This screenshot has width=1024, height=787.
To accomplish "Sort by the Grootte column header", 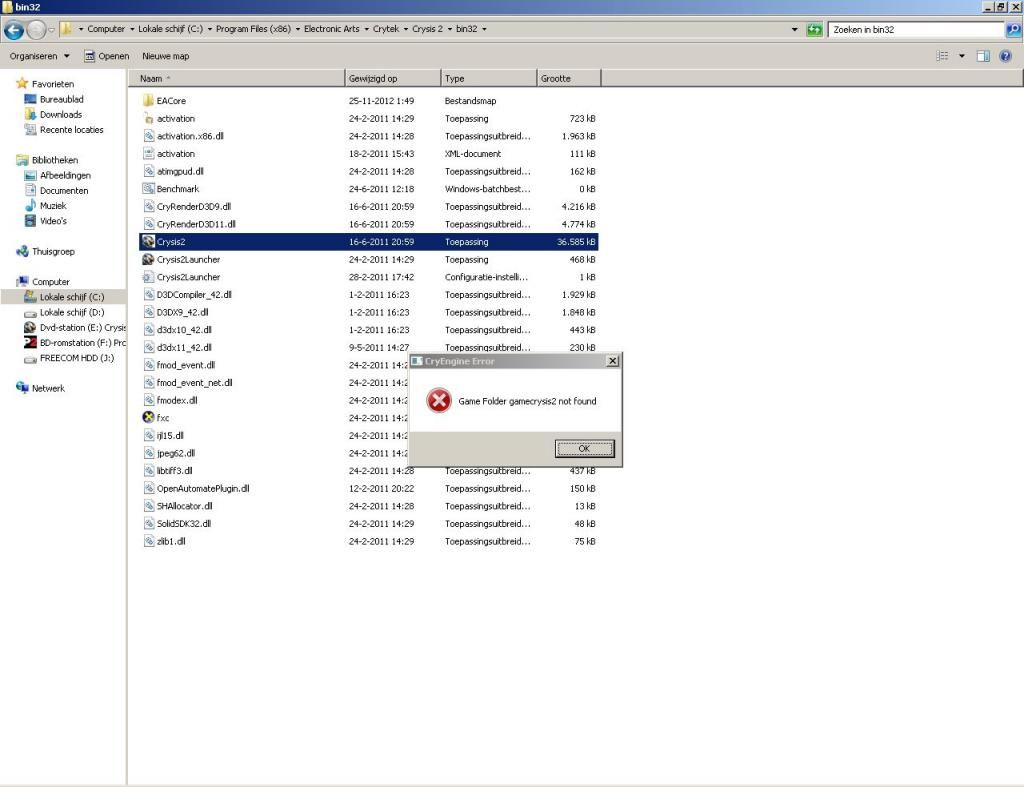I will pyautogui.click(x=568, y=78).
